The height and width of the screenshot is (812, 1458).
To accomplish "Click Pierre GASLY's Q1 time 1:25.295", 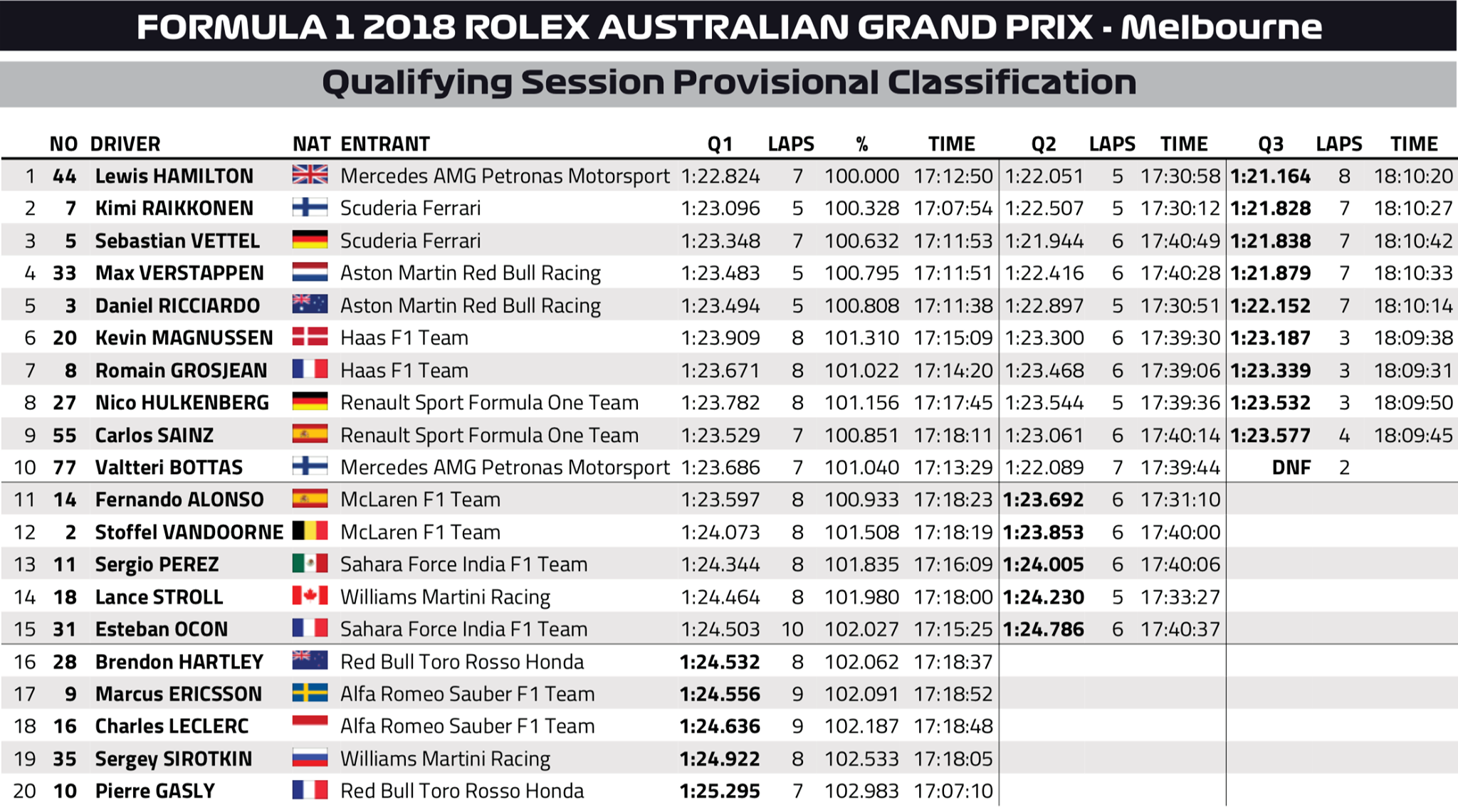I will [720, 791].
